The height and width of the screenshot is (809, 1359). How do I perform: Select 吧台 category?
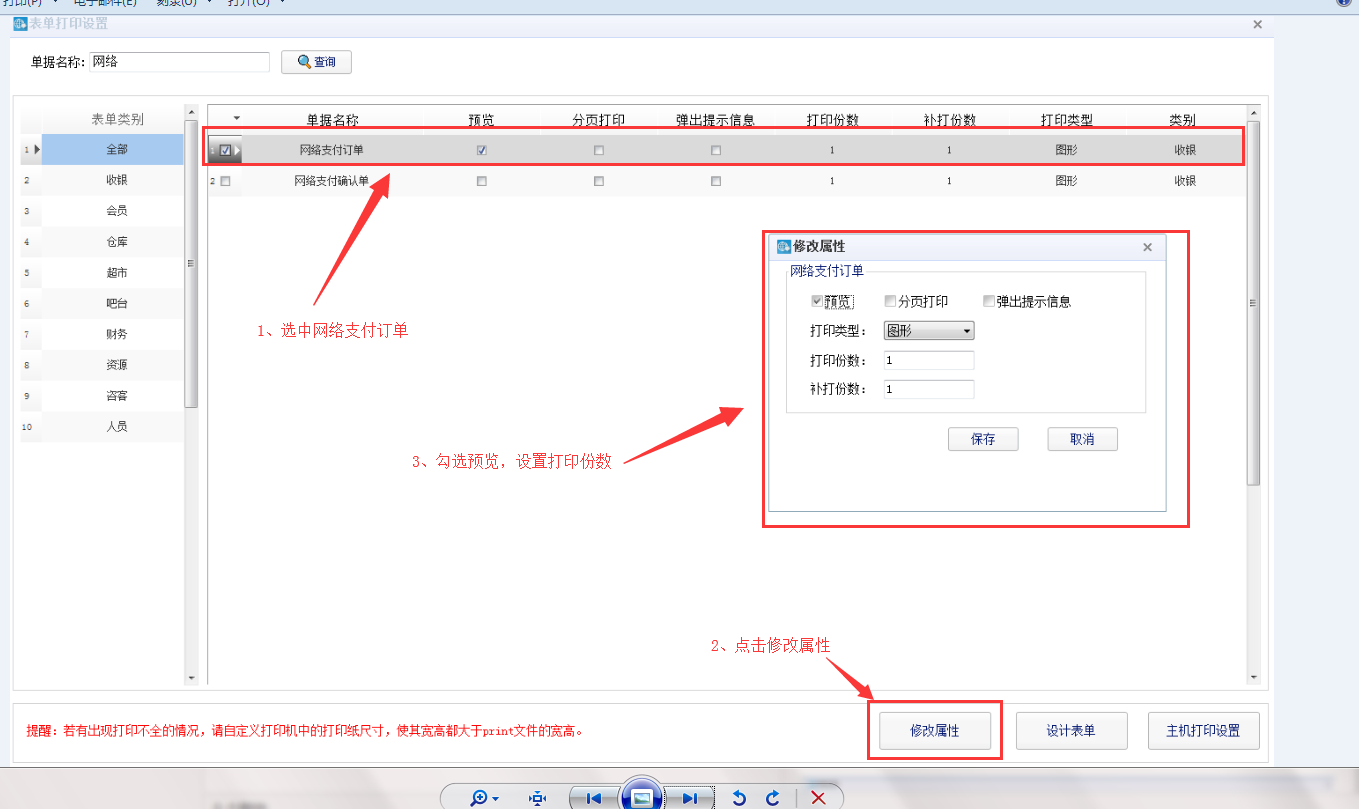coord(113,304)
